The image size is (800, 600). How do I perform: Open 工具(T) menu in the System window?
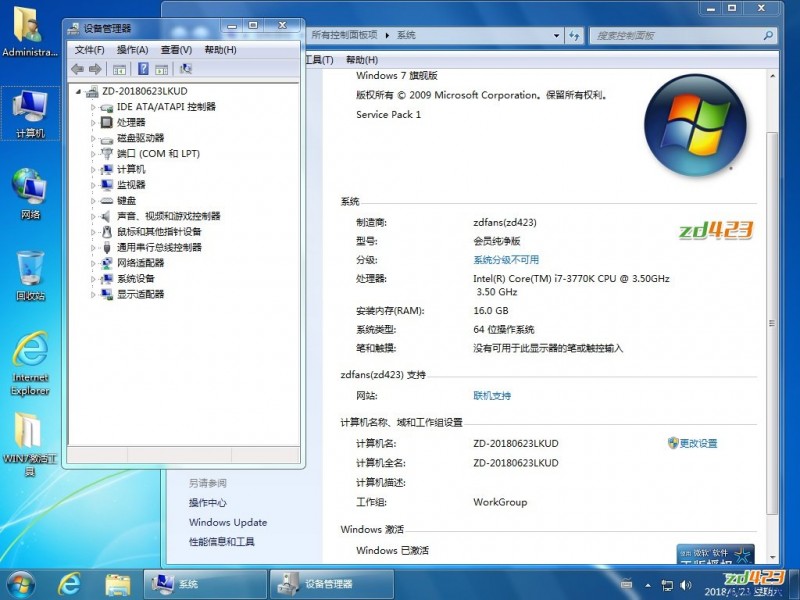(x=319, y=60)
